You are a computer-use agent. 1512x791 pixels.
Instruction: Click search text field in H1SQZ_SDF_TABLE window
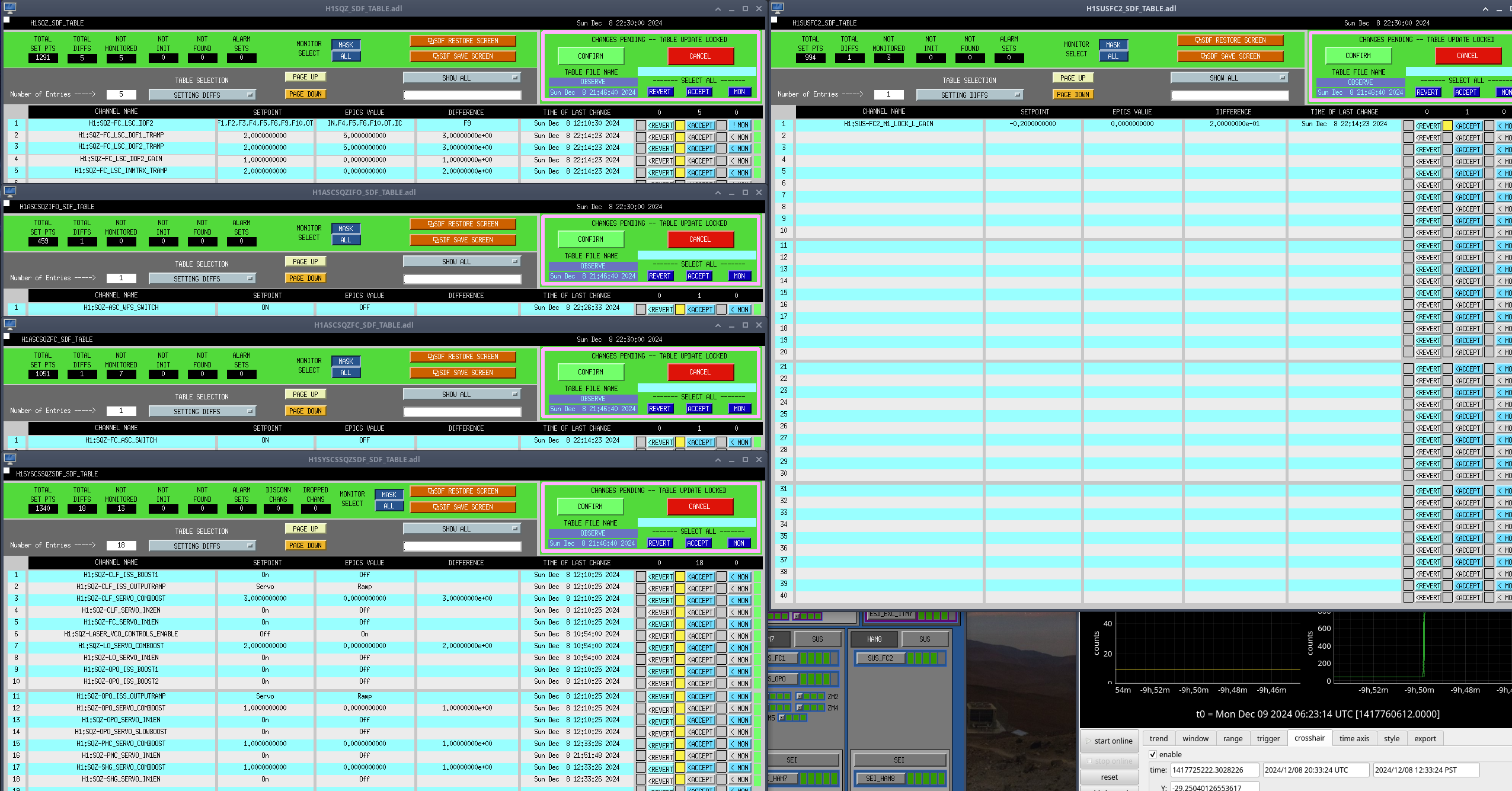pos(462,95)
